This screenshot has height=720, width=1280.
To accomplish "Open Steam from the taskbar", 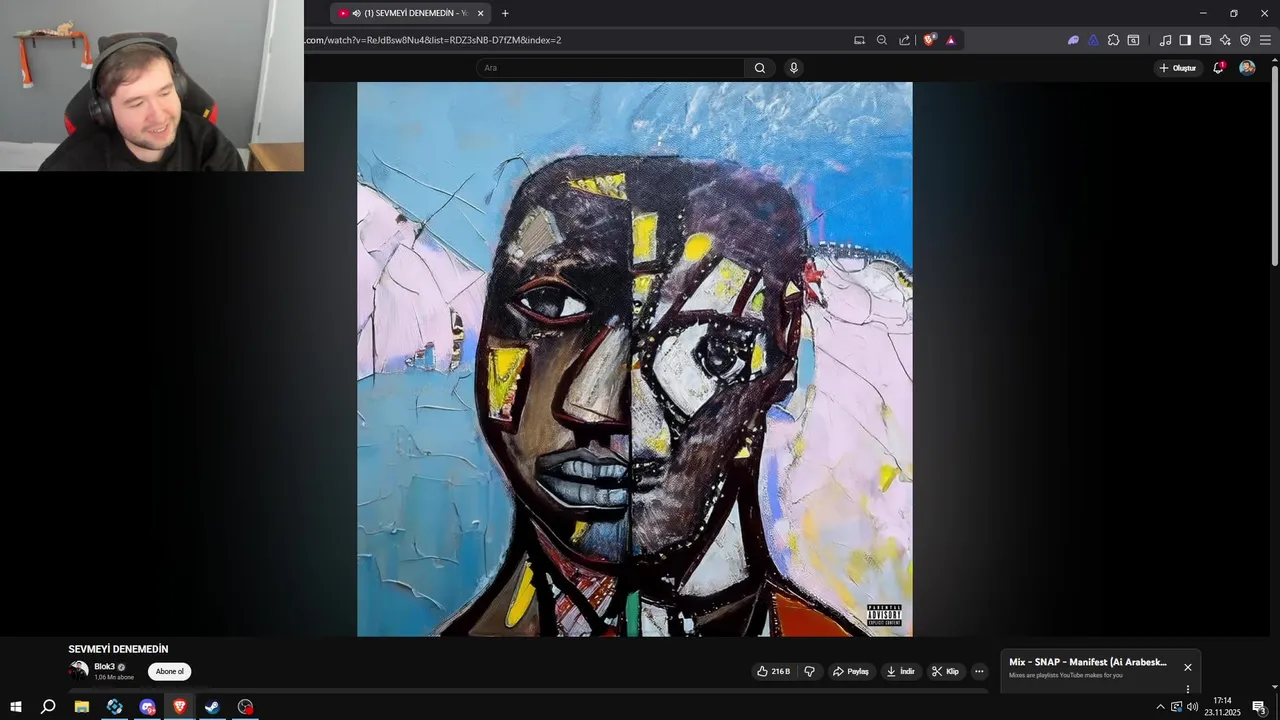I will [x=212, y=707].
